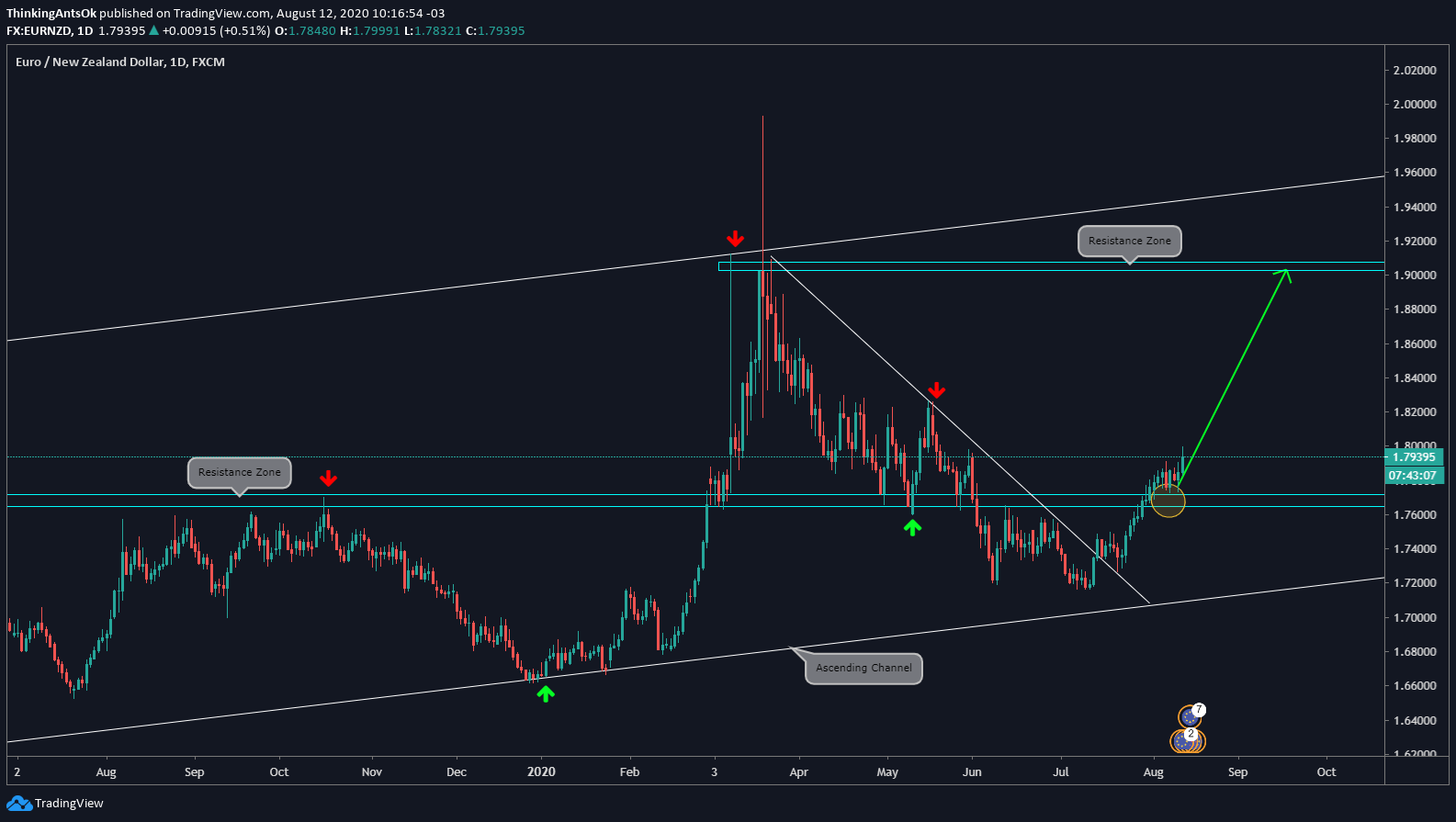Click the 1.70000 price axis label
Screen dimensions: 1456x822
pyautogui.click(x=1415, y=618)
